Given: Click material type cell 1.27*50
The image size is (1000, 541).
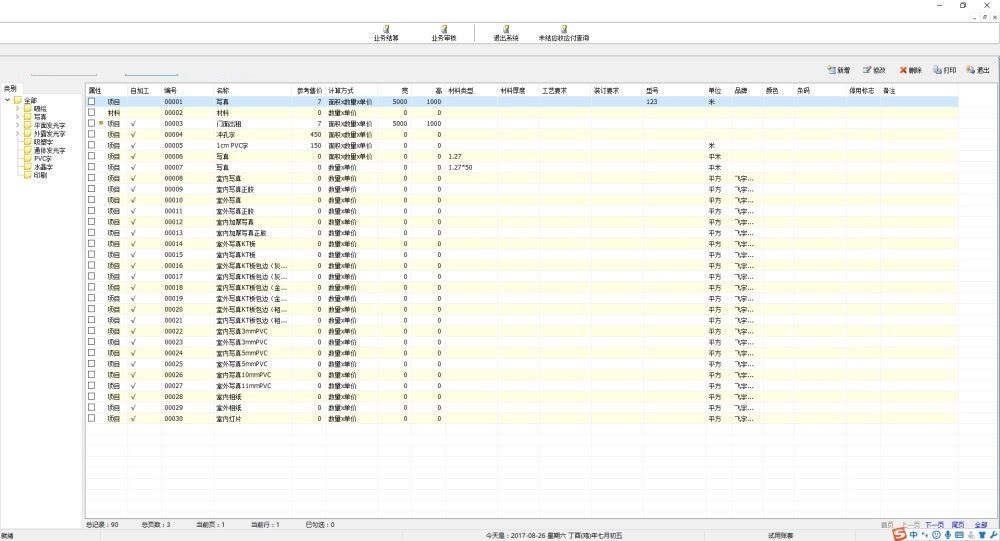Looking at the screenshot, I should tap(460, 167).
